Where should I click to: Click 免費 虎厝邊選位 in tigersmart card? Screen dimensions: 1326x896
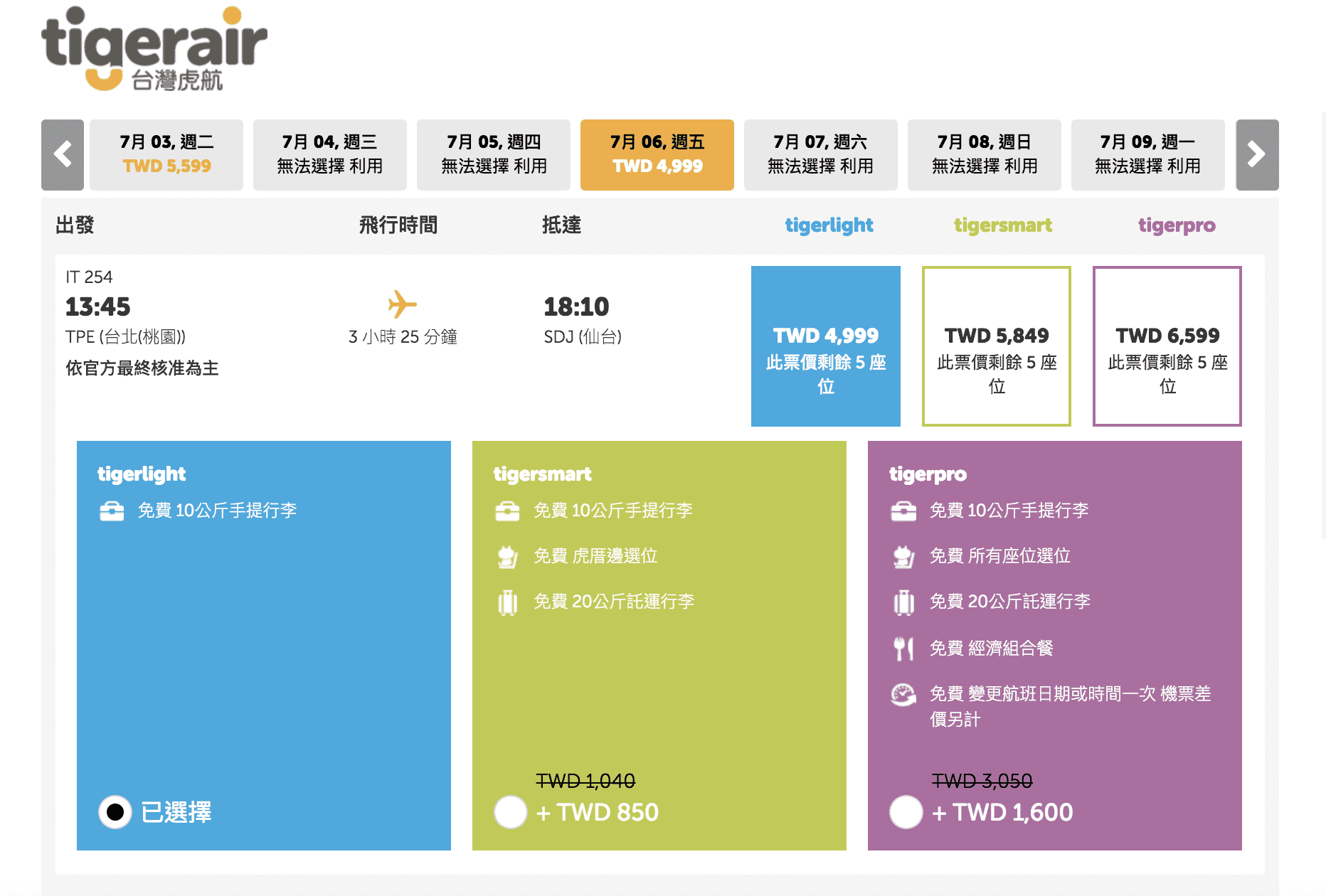tap(595, 556)
